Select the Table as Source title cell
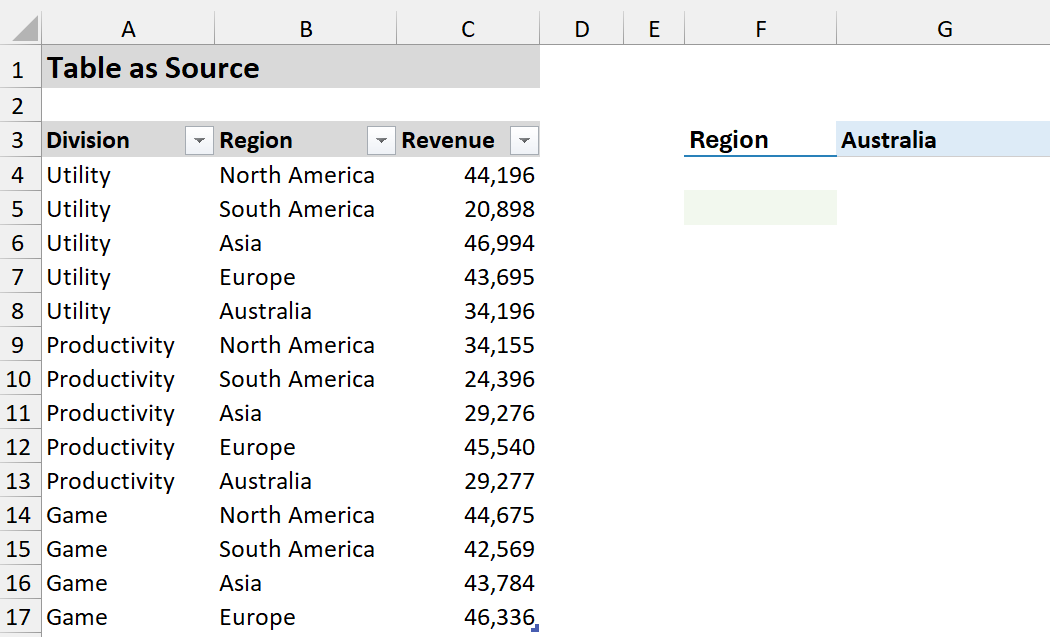The image size is (1050, 637). (x=128, y=69)
